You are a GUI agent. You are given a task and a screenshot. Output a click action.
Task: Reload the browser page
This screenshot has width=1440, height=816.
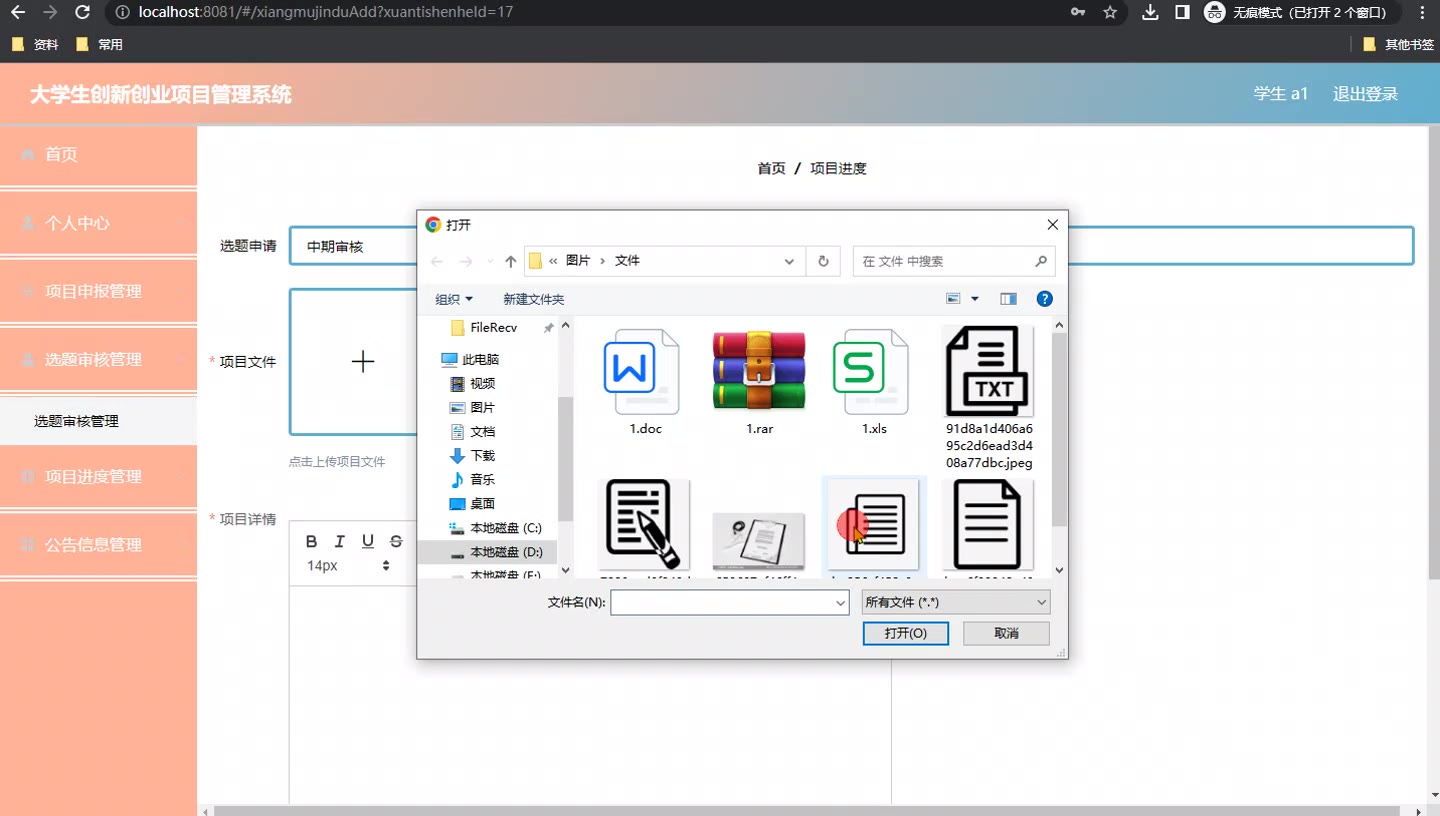[x=82, y=13]
